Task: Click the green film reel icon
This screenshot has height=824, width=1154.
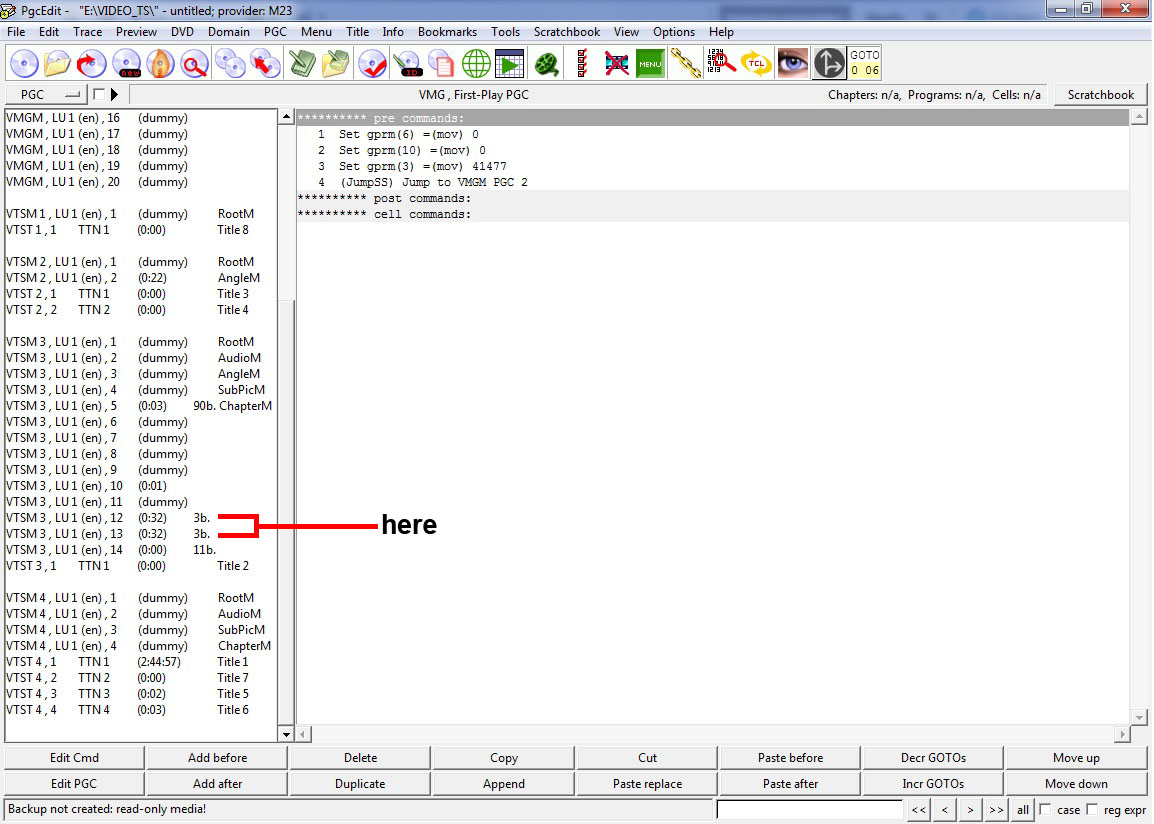Action: [x=546, y=64]
